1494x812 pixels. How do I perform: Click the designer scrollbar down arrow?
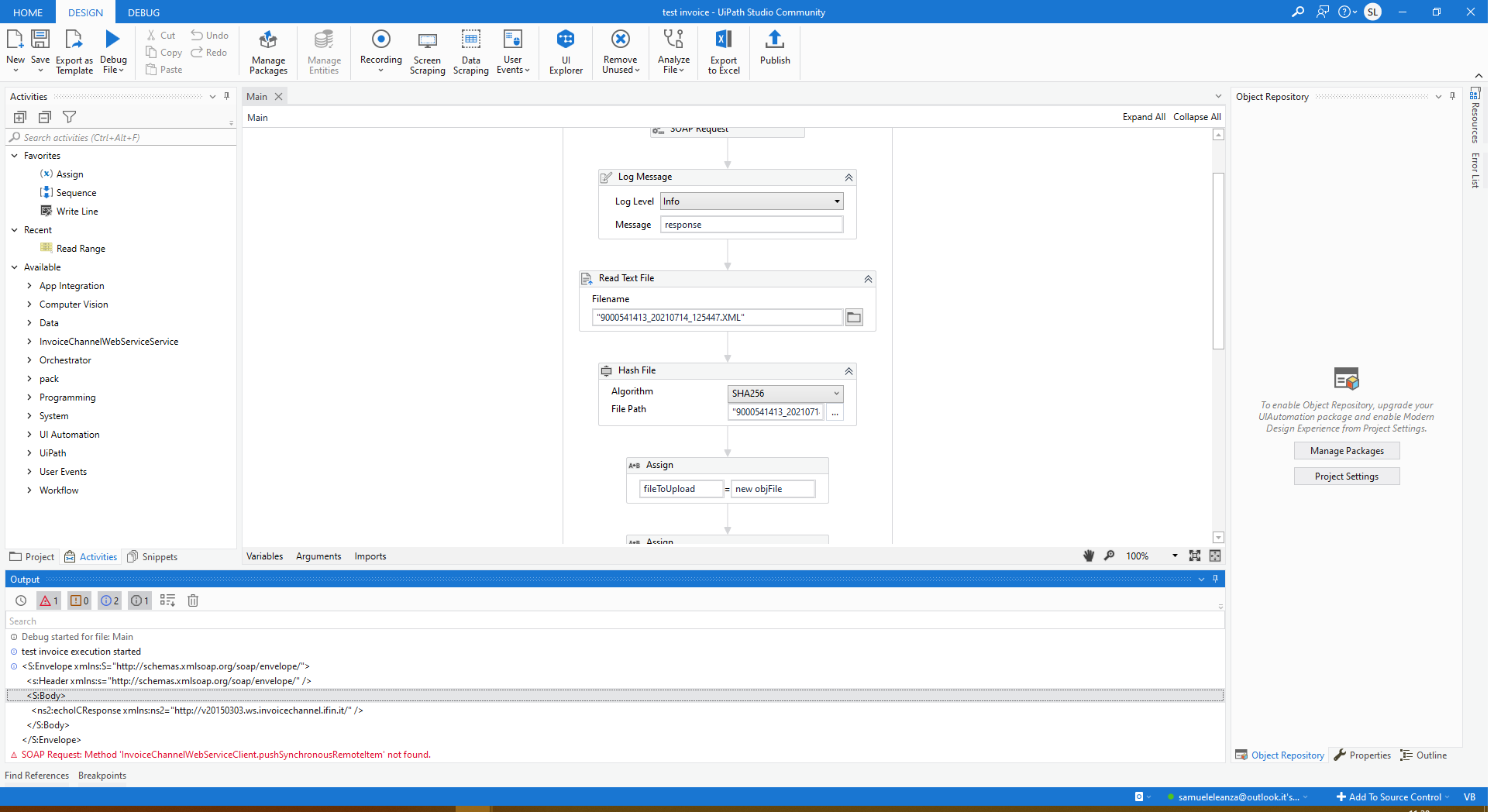(1218, 537)
